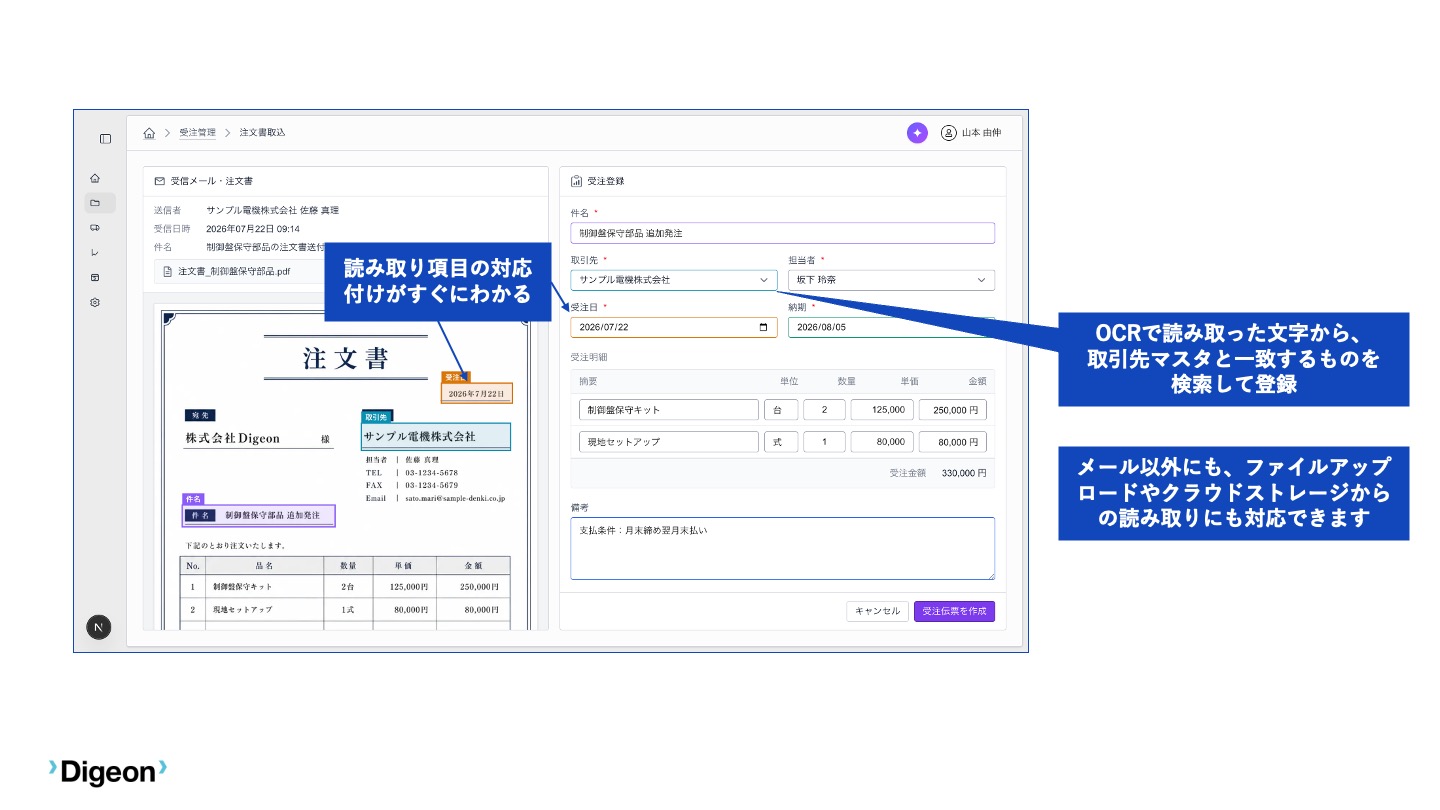Viewport: 1440px width, 810px height.
Task: Open the archive box icon in sidebar
Action: 95,277
